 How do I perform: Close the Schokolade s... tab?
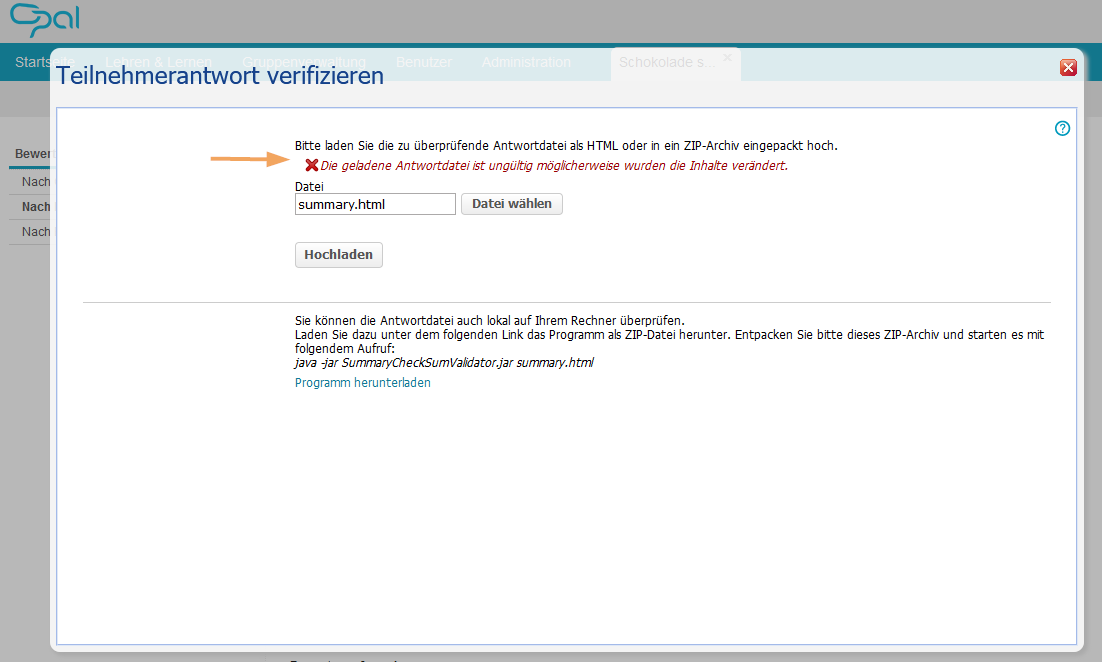(727, 58)
